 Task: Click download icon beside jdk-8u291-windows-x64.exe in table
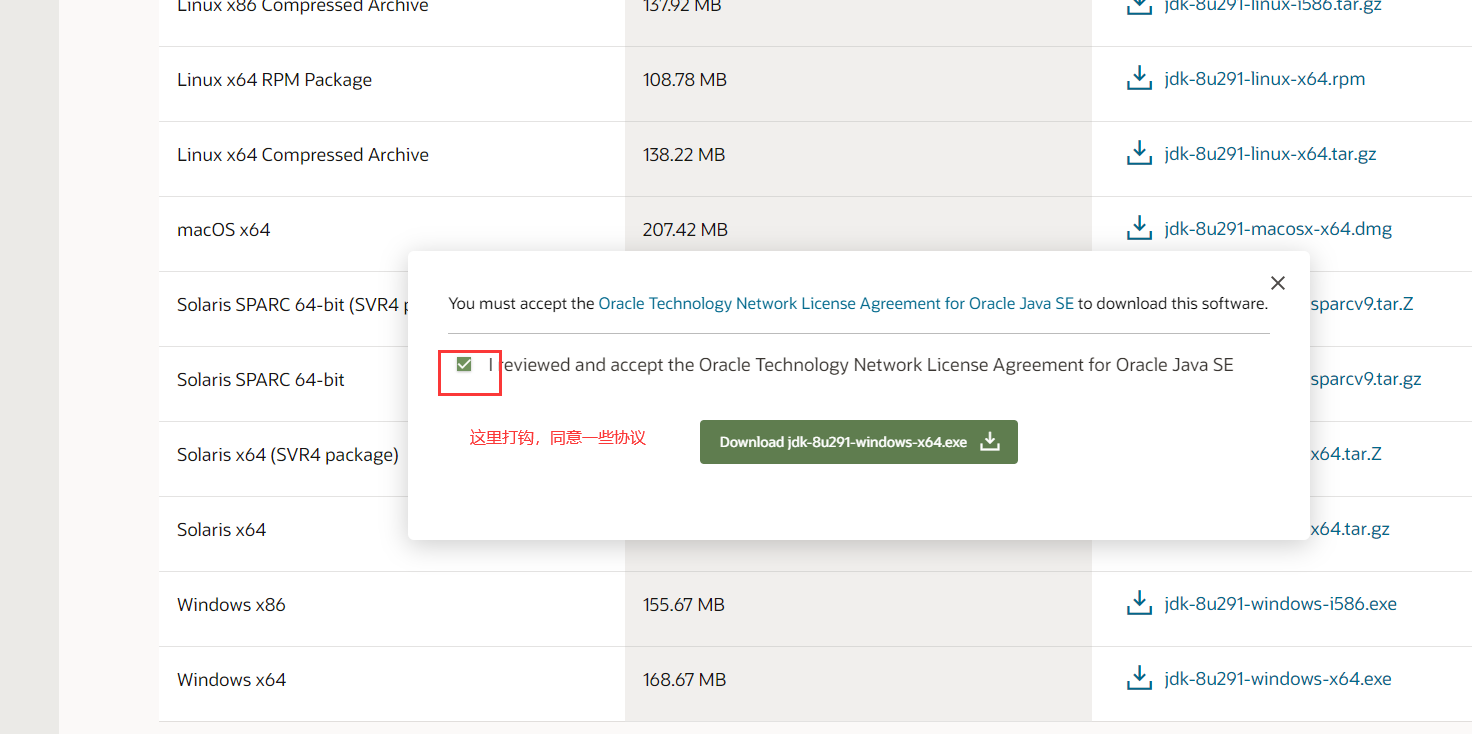pos(1139,679)
